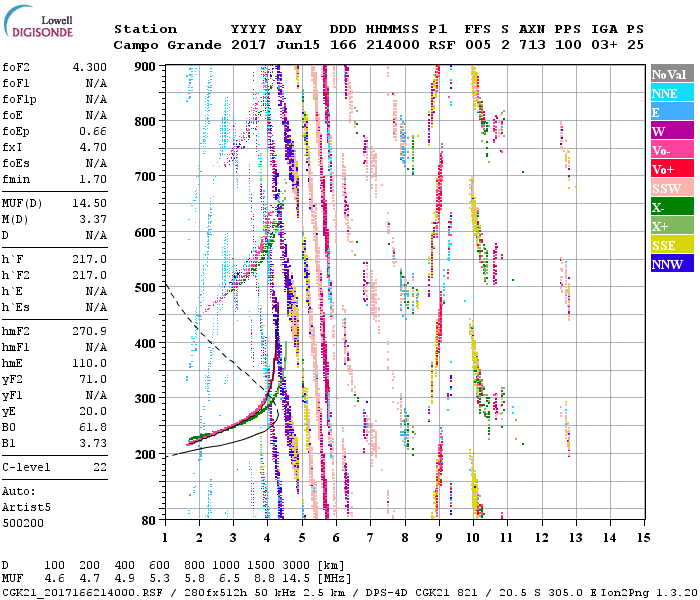Select the NoVal gray legend swatch
The width and height of the screenshot is (700, 600).
(x=672, y=74)
